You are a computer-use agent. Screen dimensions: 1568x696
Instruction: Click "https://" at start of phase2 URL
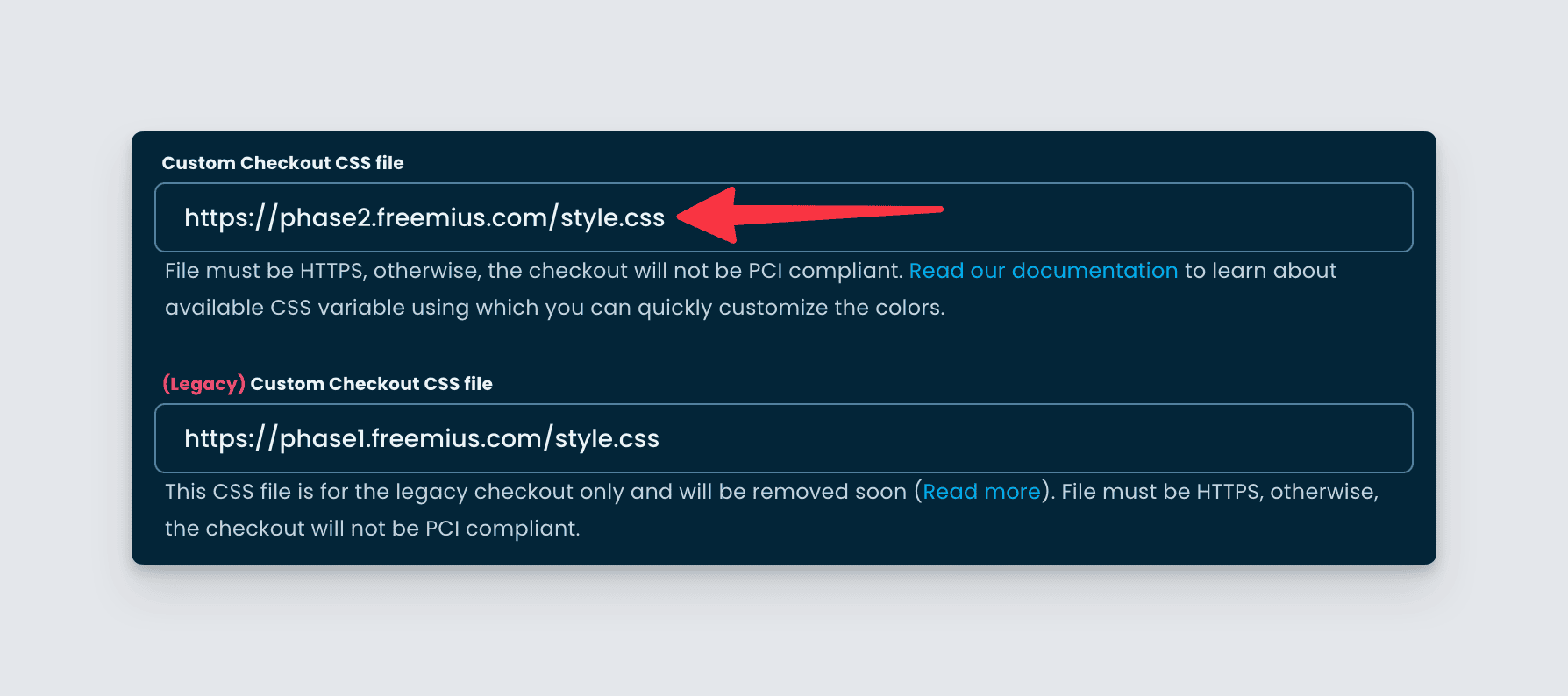coord(231,217)
